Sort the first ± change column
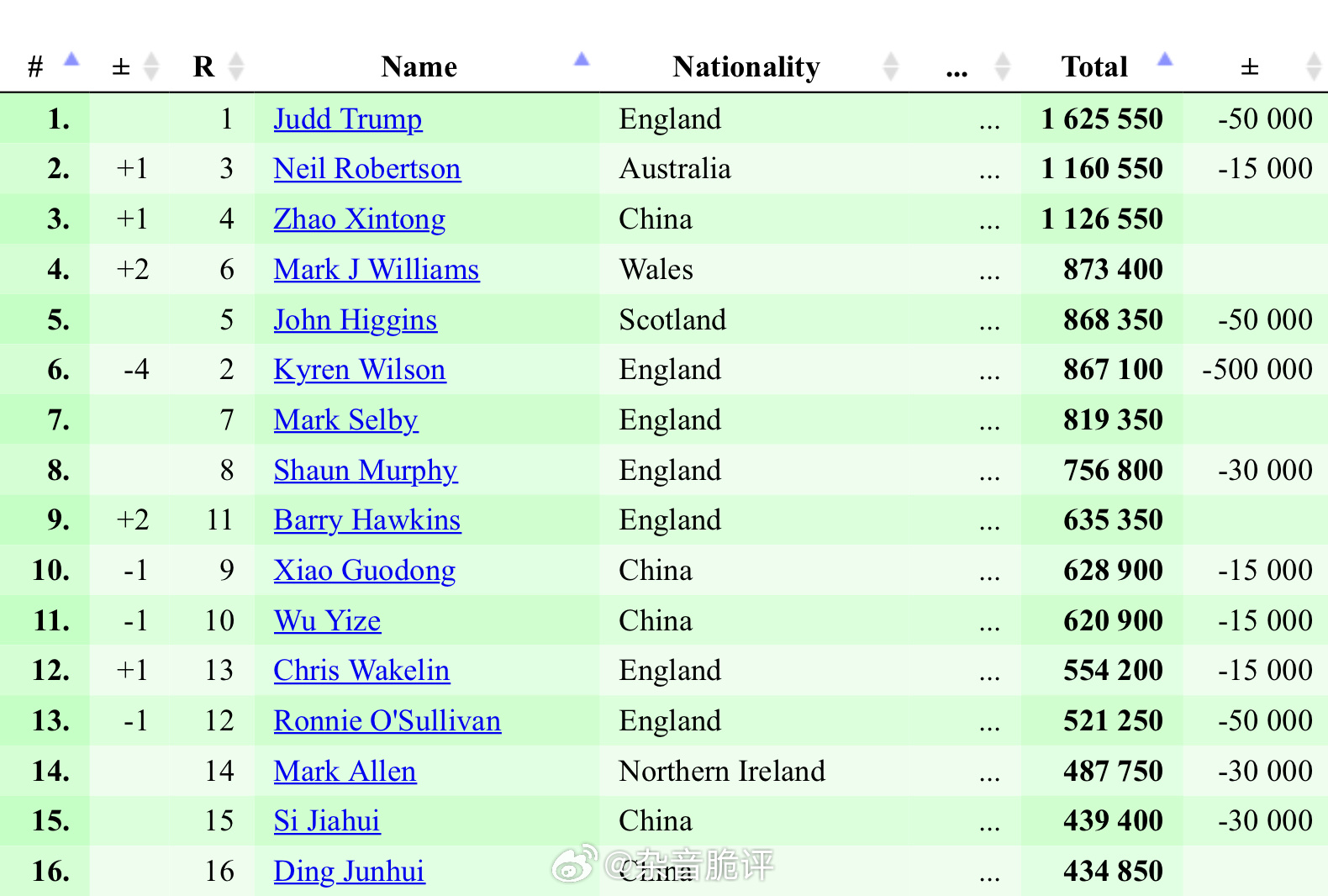1328x896 pixels. (151, 66)
